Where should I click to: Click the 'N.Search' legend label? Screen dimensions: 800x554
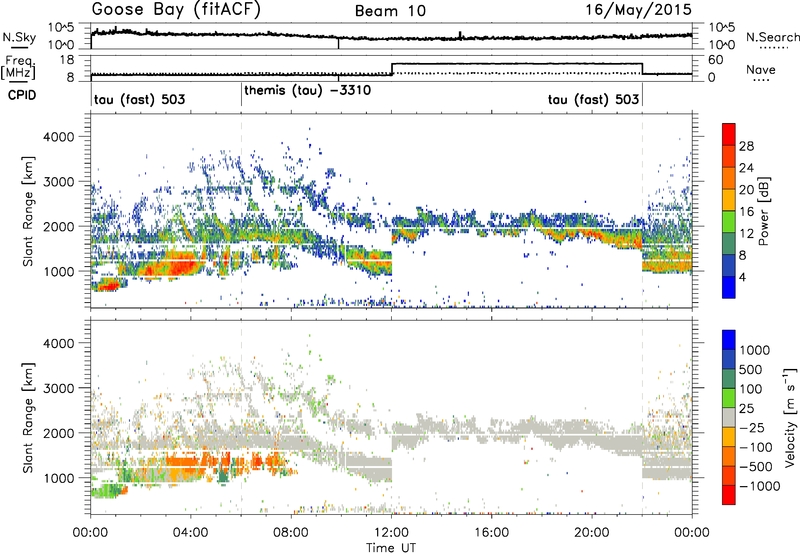(772, 37)
